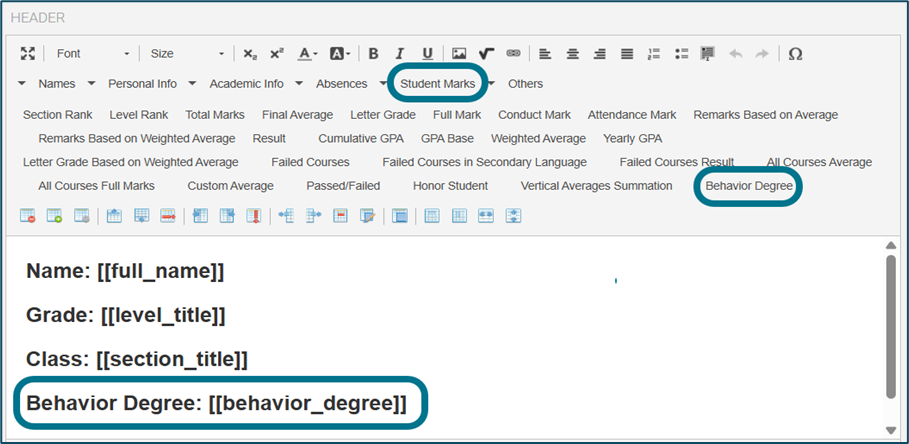
Task: Open the Student Marks menu
Action: coord(437,84)
